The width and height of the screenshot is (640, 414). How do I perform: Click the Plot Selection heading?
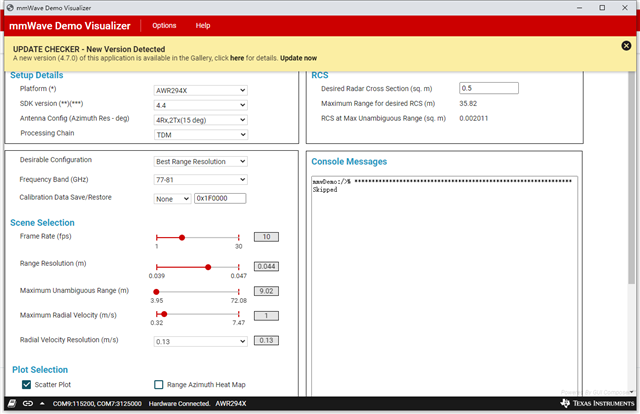pyautogui.click(x=40, y=369)
